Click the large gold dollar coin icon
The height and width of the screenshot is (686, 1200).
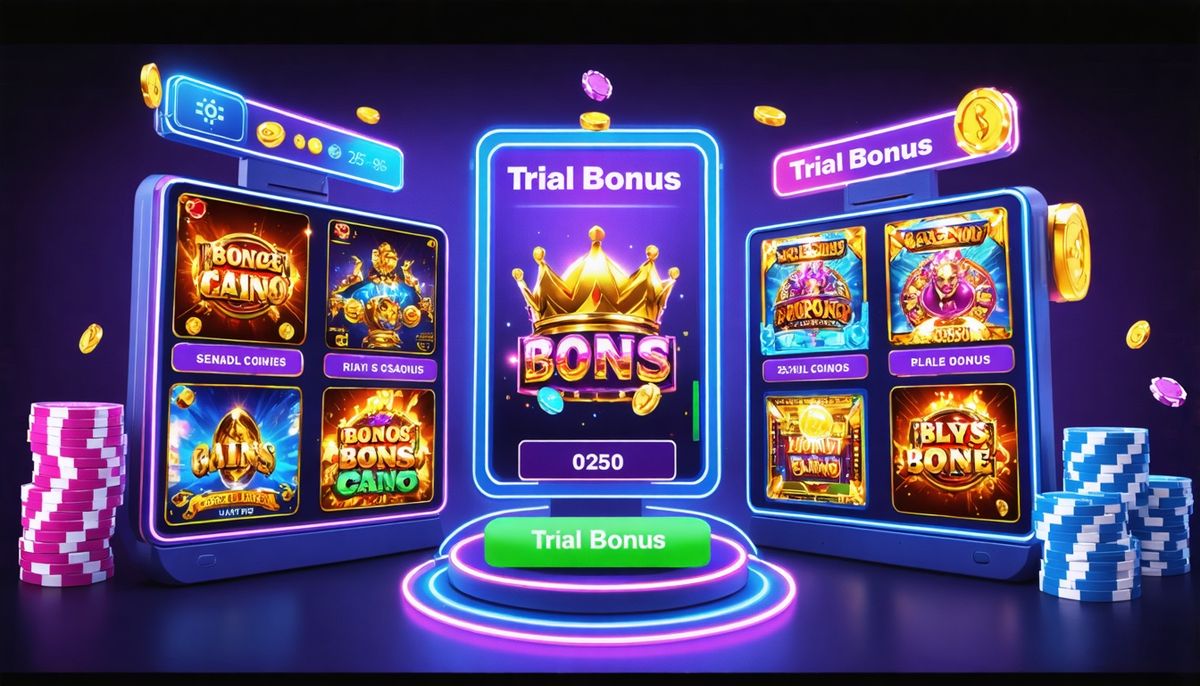click(984, 120)
